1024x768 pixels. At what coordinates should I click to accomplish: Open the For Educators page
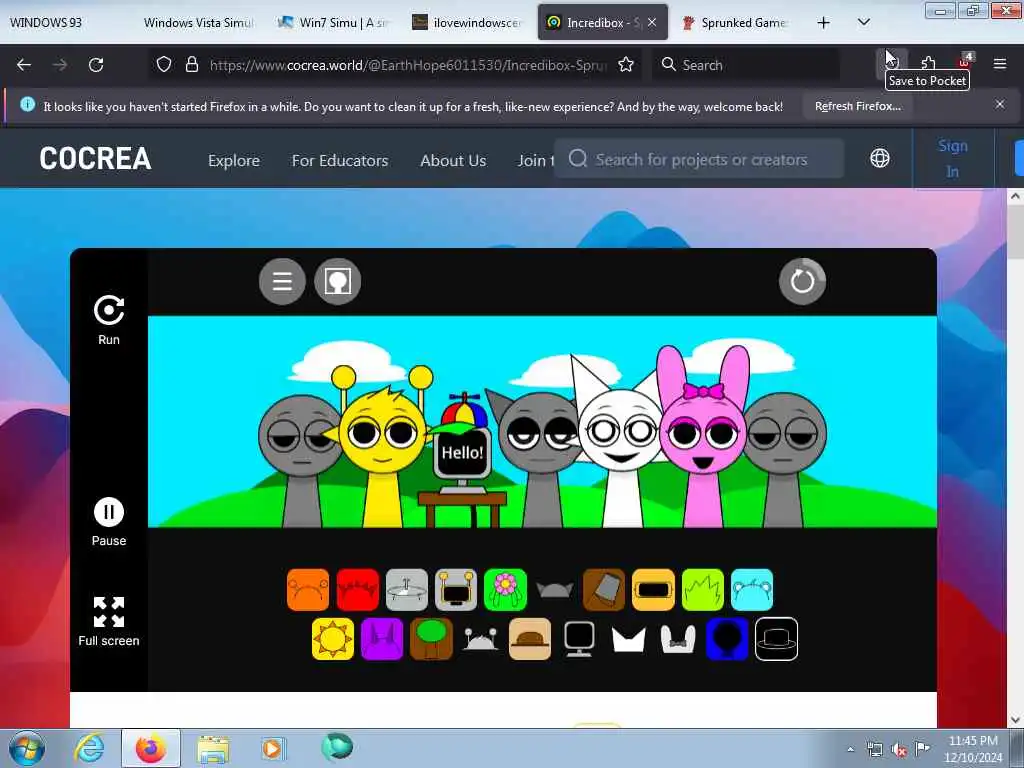tap(340, 160)
